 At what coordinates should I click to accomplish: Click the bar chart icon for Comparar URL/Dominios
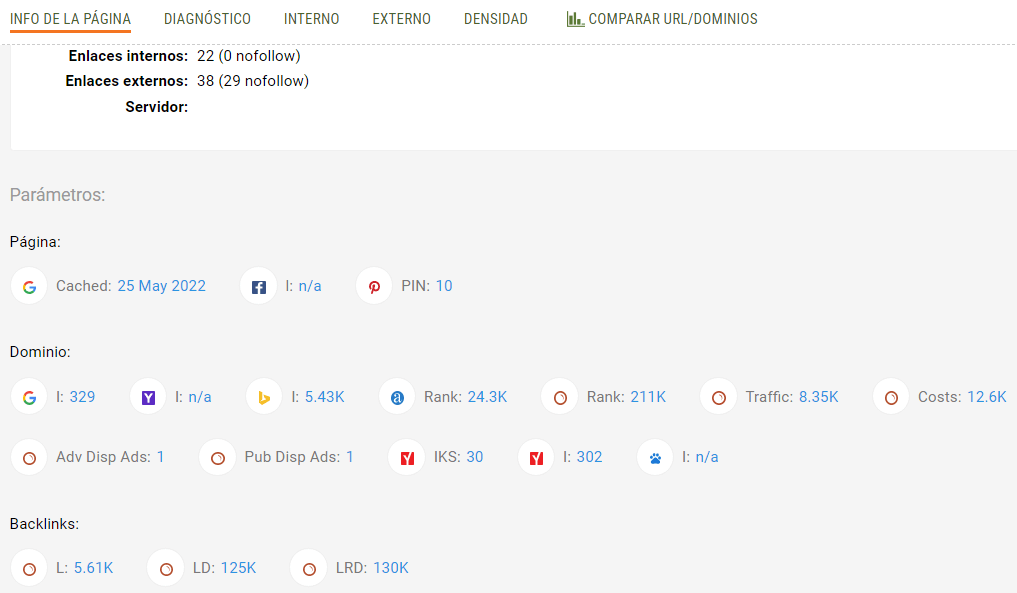(x=575, y=19)
